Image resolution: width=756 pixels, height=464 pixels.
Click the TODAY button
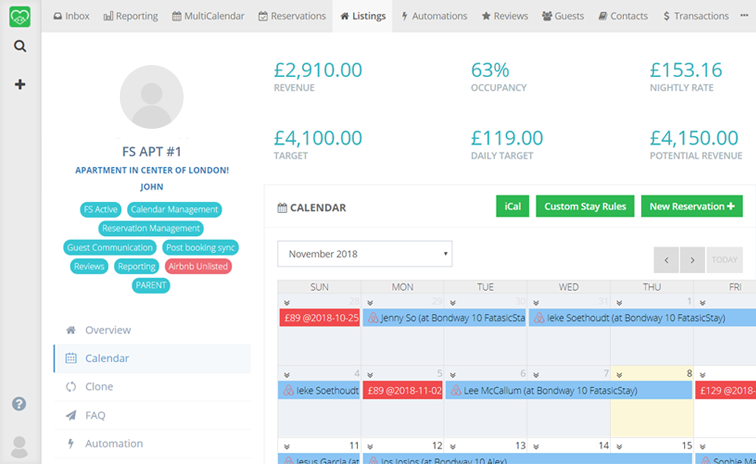click(x=725, y=260)
